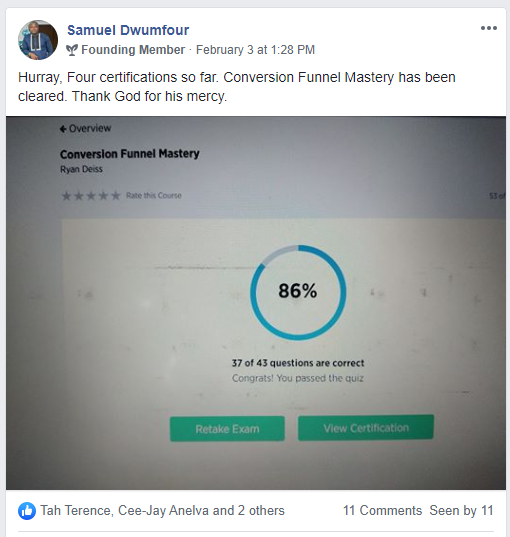Click the second rating star
The width and height of the screenshot is (510, 537).
[x=79, y=196]
